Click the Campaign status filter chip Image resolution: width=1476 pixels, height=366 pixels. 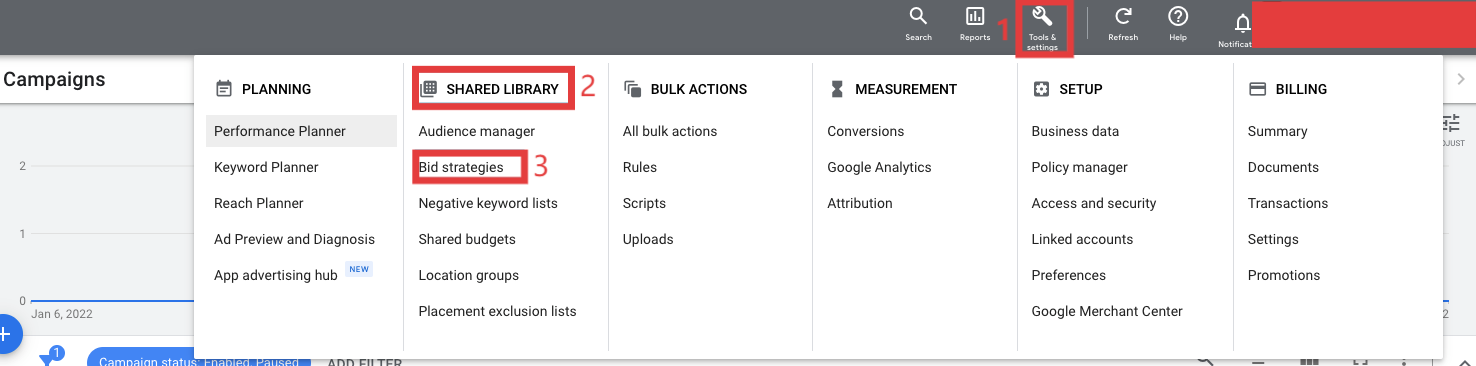(199, 359)
